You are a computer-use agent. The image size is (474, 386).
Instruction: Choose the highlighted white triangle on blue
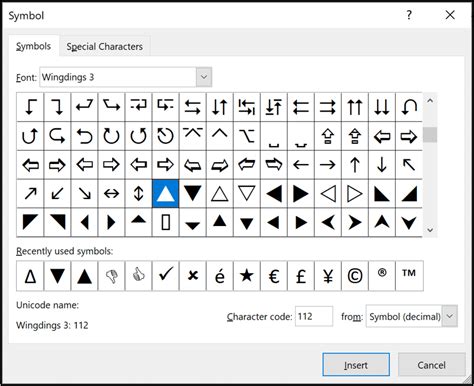(x=165, y=194)
